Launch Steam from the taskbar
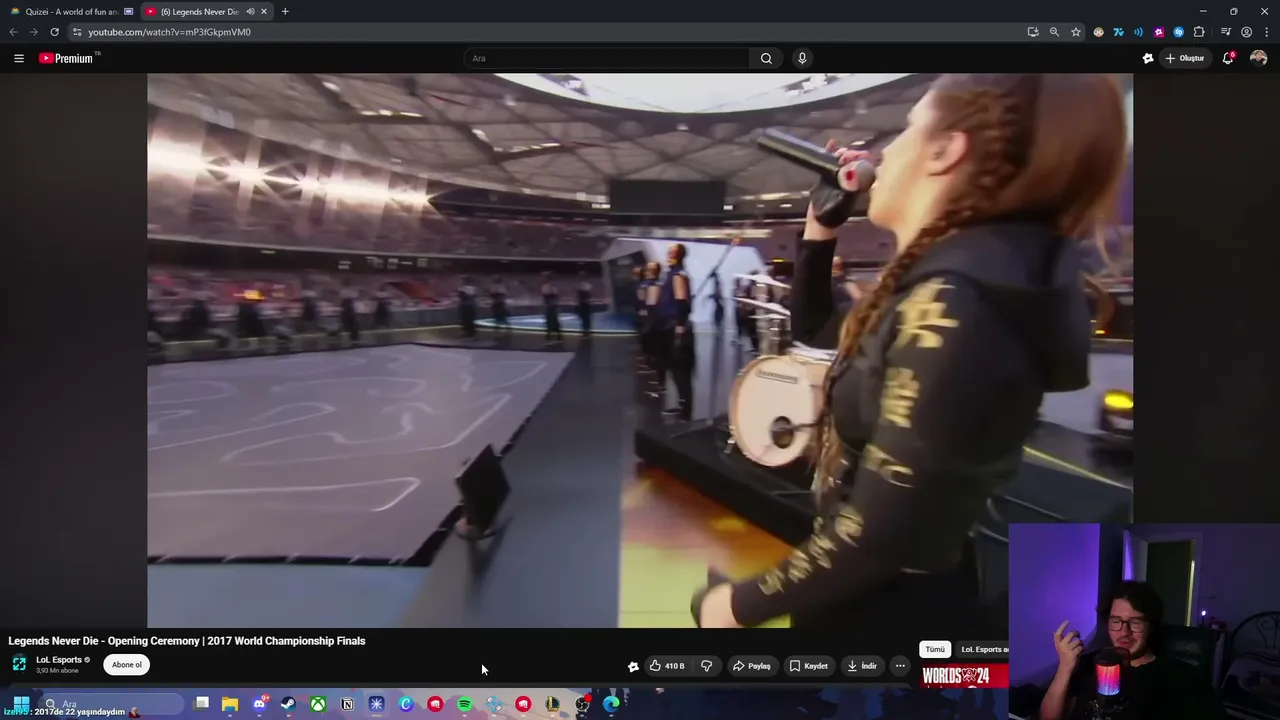 [288, 704]
